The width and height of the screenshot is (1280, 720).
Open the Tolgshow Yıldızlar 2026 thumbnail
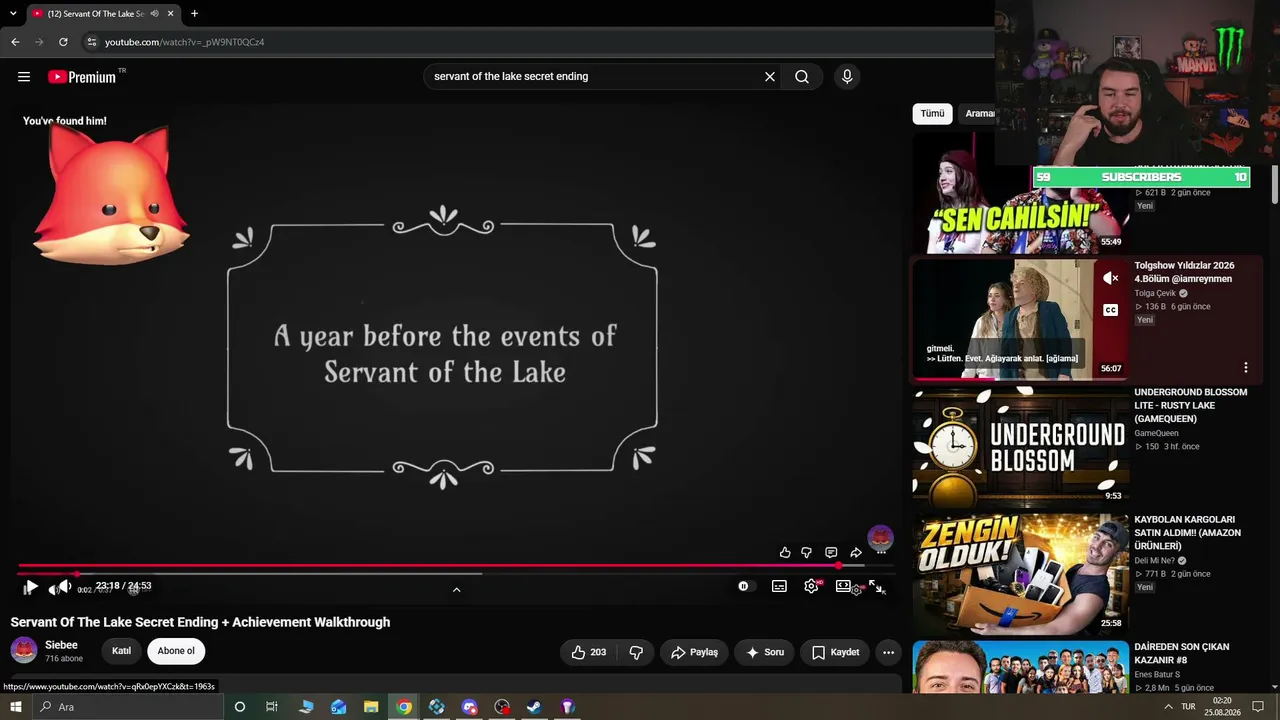coord(1020,319)
